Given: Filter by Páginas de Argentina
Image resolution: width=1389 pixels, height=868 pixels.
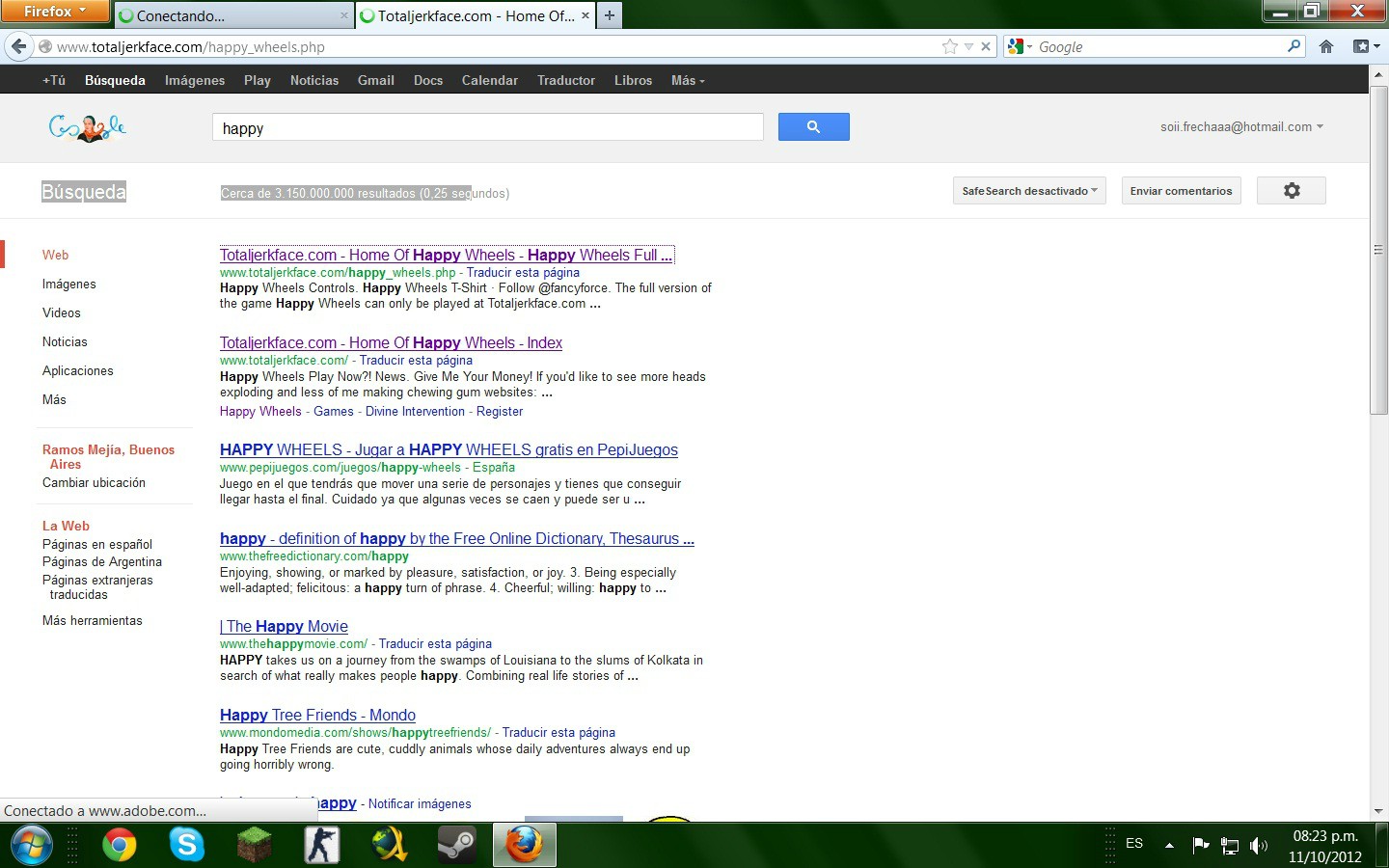Looking at the screenshot, I should (102, 561).
